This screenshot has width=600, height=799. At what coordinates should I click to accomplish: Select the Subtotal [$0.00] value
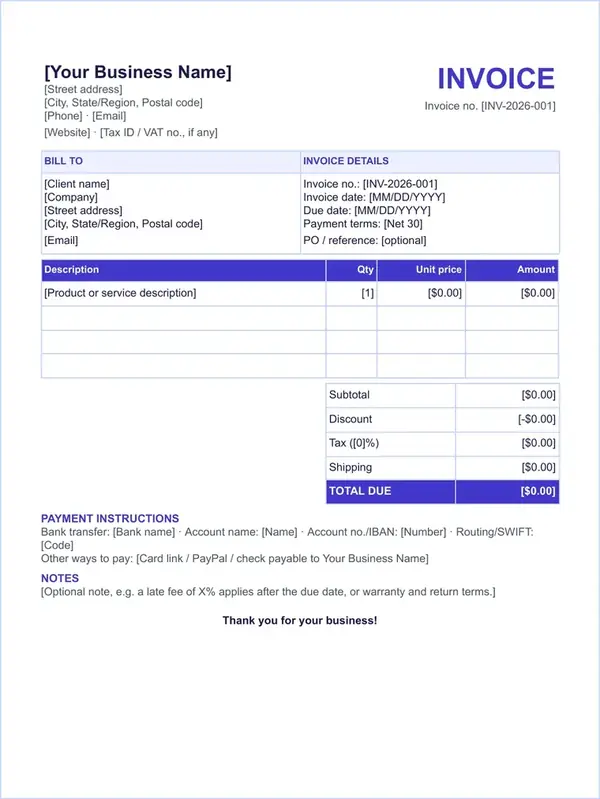pos(538,395)
